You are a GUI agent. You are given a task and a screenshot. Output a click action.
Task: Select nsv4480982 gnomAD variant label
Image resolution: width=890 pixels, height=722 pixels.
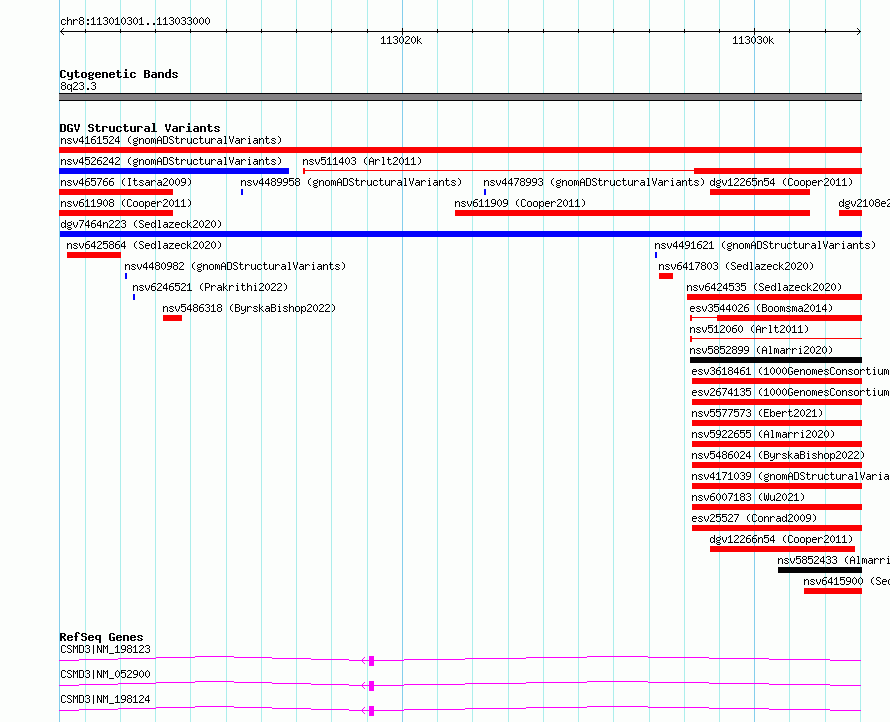click(x=235, y=266)
